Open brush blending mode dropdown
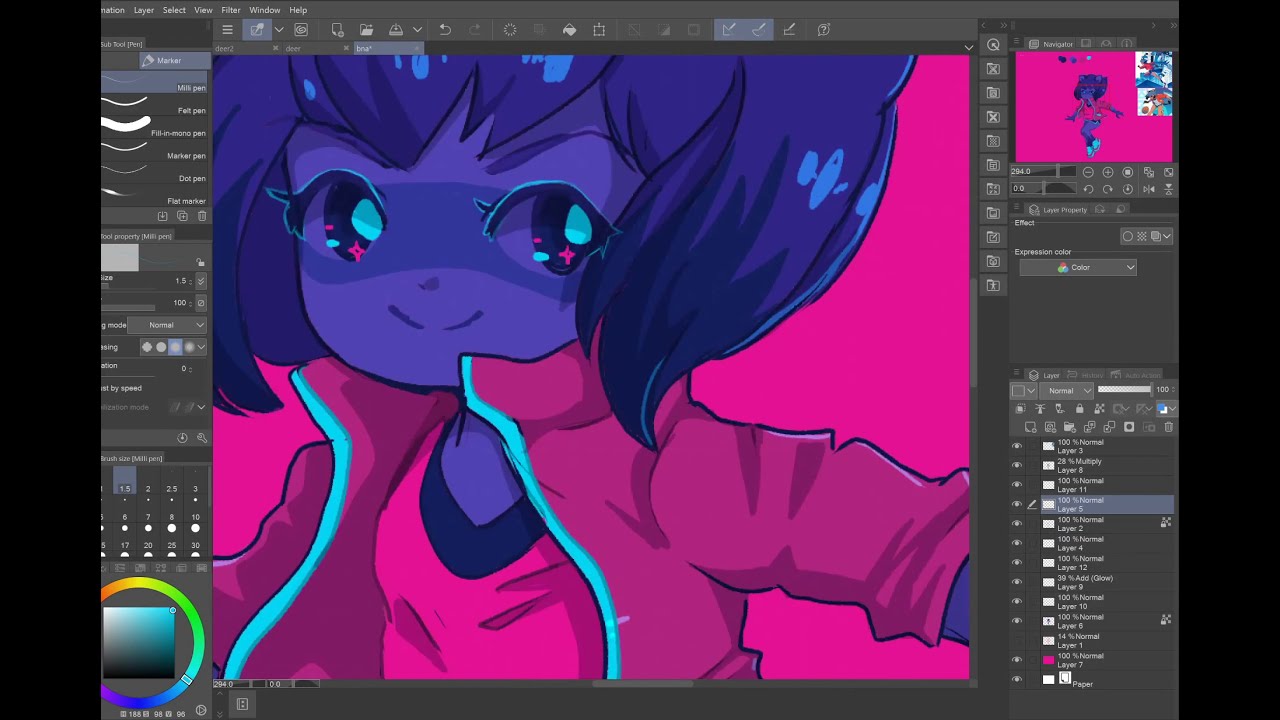 click(x=167, y=325)
